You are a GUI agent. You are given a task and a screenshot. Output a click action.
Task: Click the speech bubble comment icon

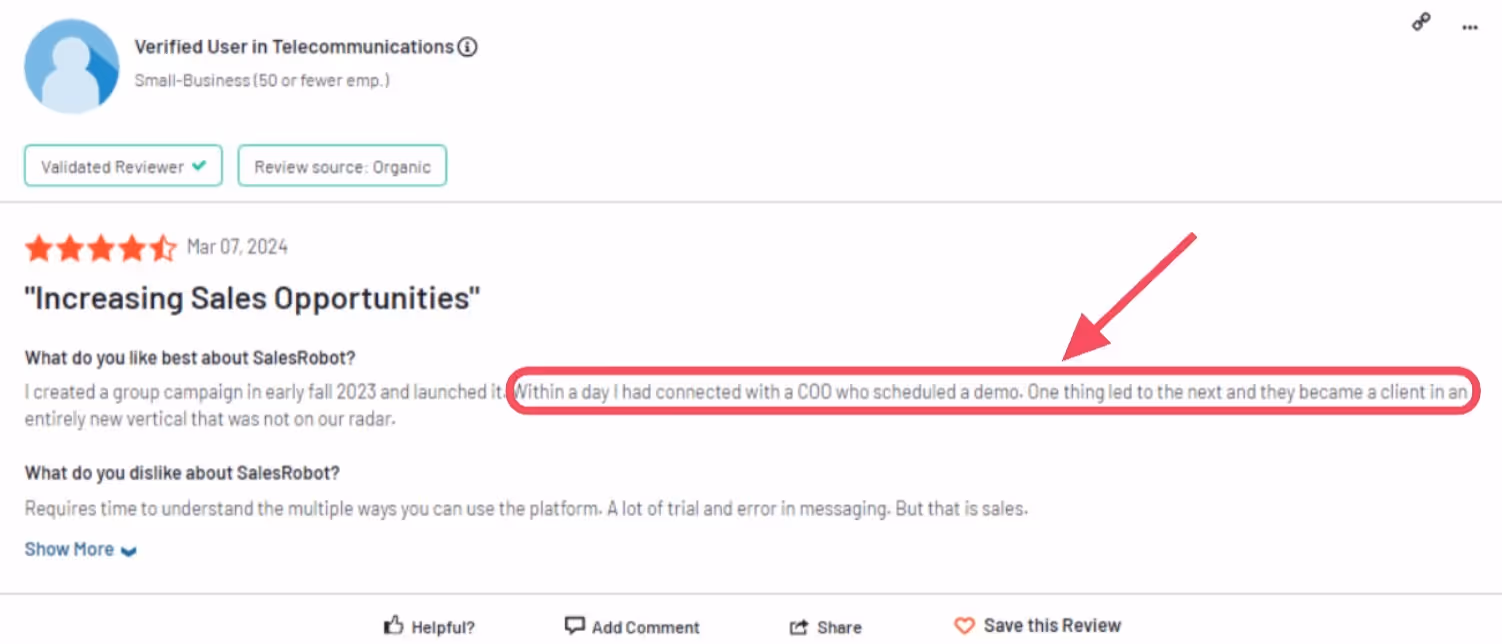[x=575, y=624]
